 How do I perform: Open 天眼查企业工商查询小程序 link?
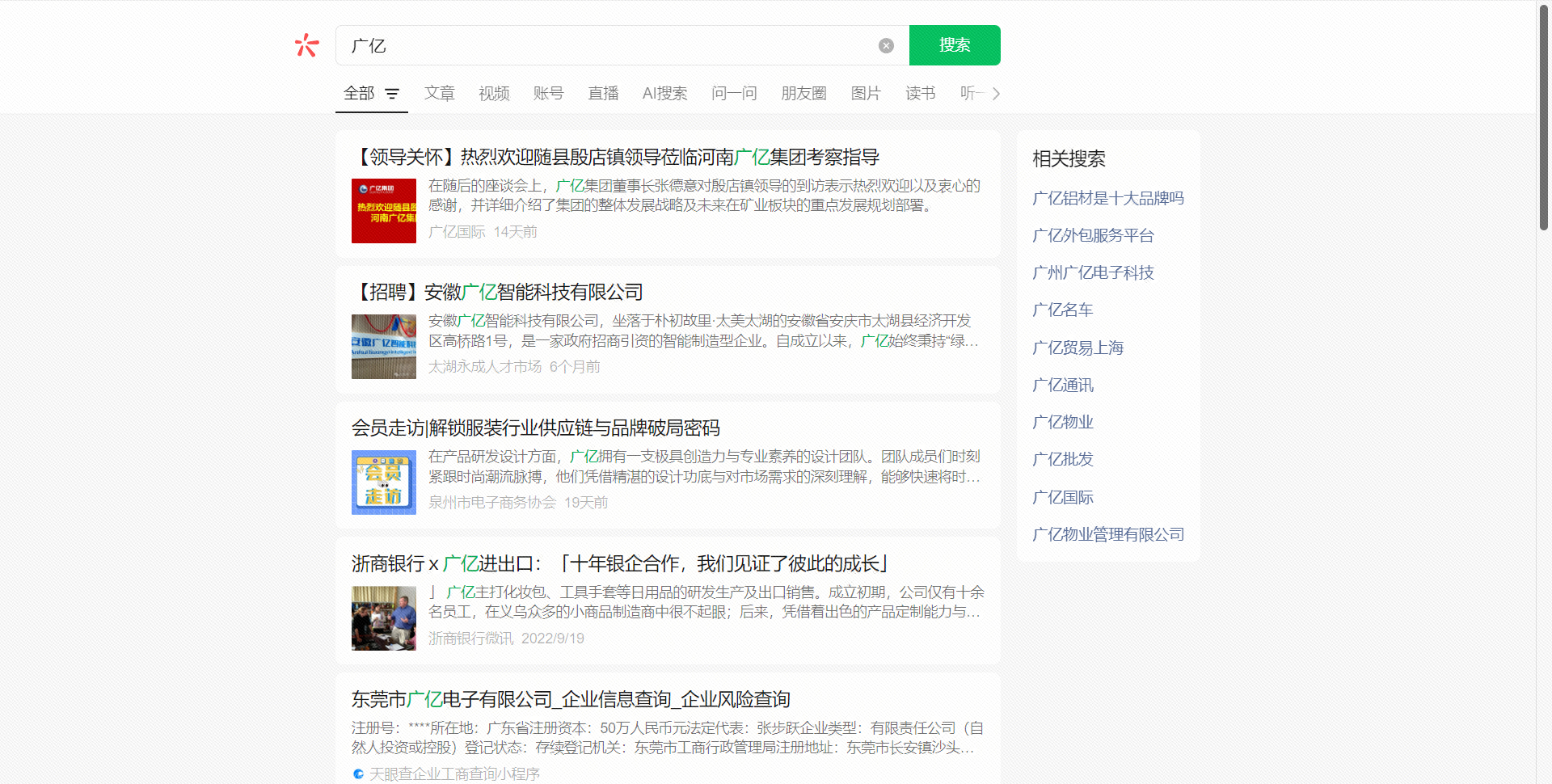pos(454,774)
